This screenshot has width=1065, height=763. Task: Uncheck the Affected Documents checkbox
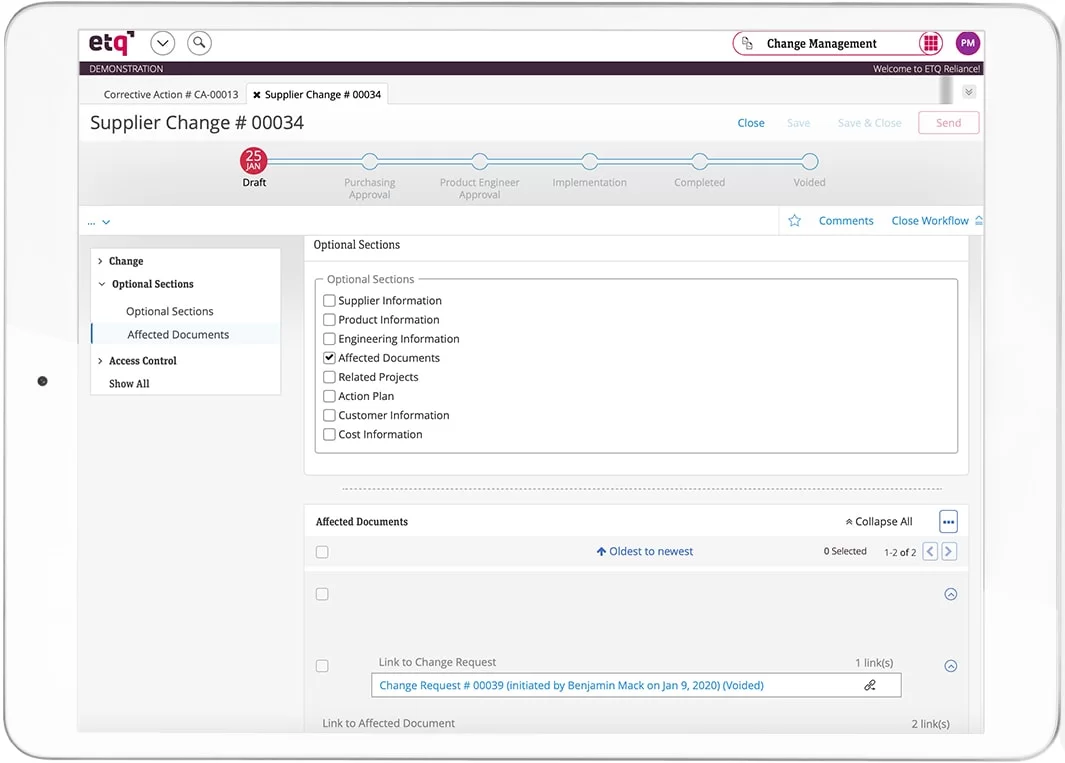tap(329, 358)
